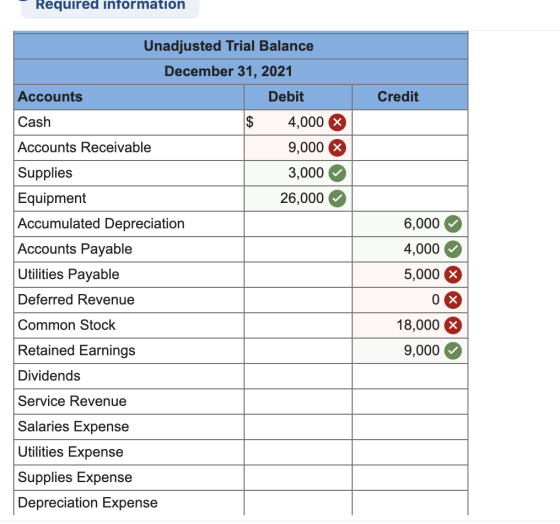Viewport: 560px width, 524px height.
Task: Select the Supplies Expense account label
Action: [x=75, y=477]
